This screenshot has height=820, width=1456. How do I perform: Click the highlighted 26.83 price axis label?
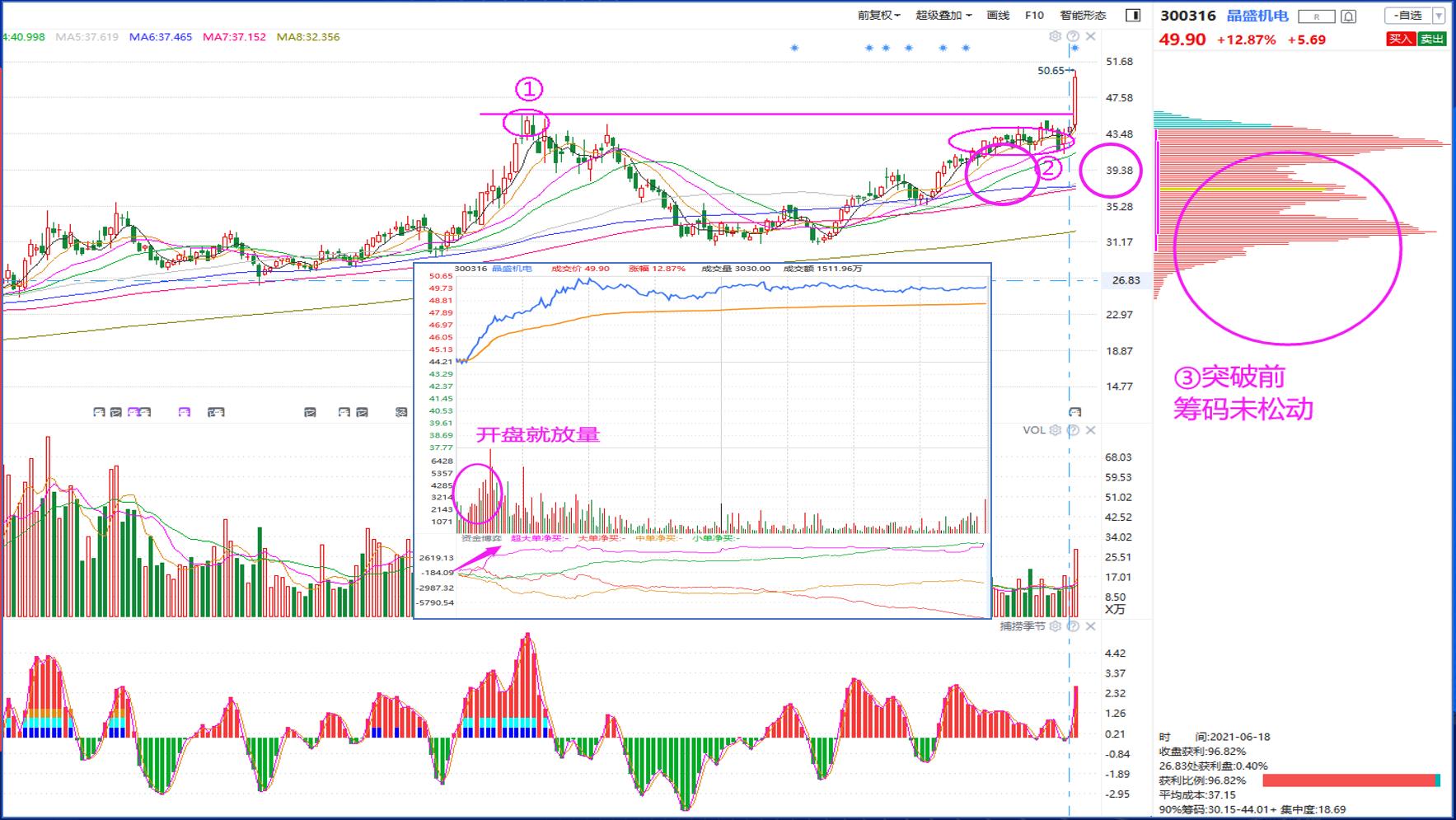pyautogui.click(x=1126, y=280)
